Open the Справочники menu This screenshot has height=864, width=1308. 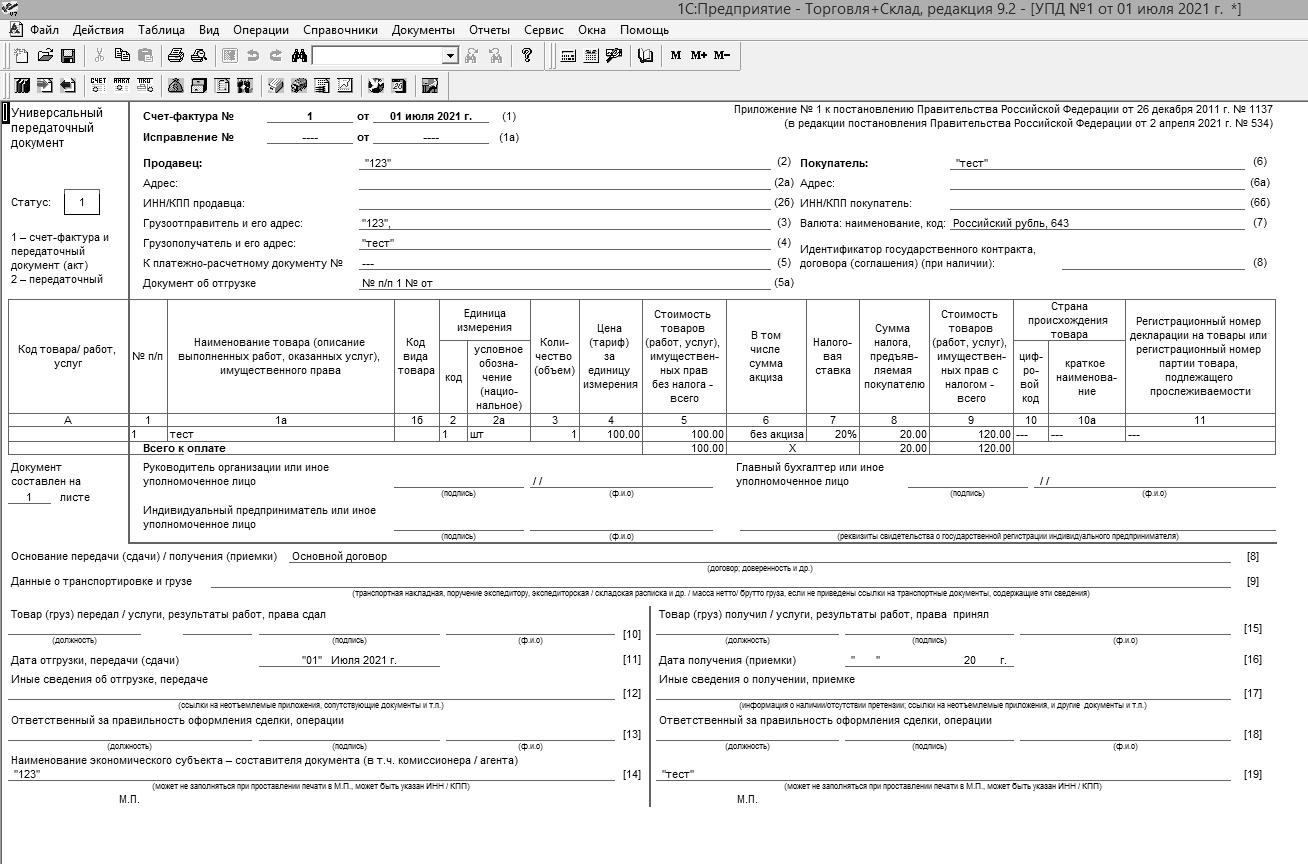340,30
